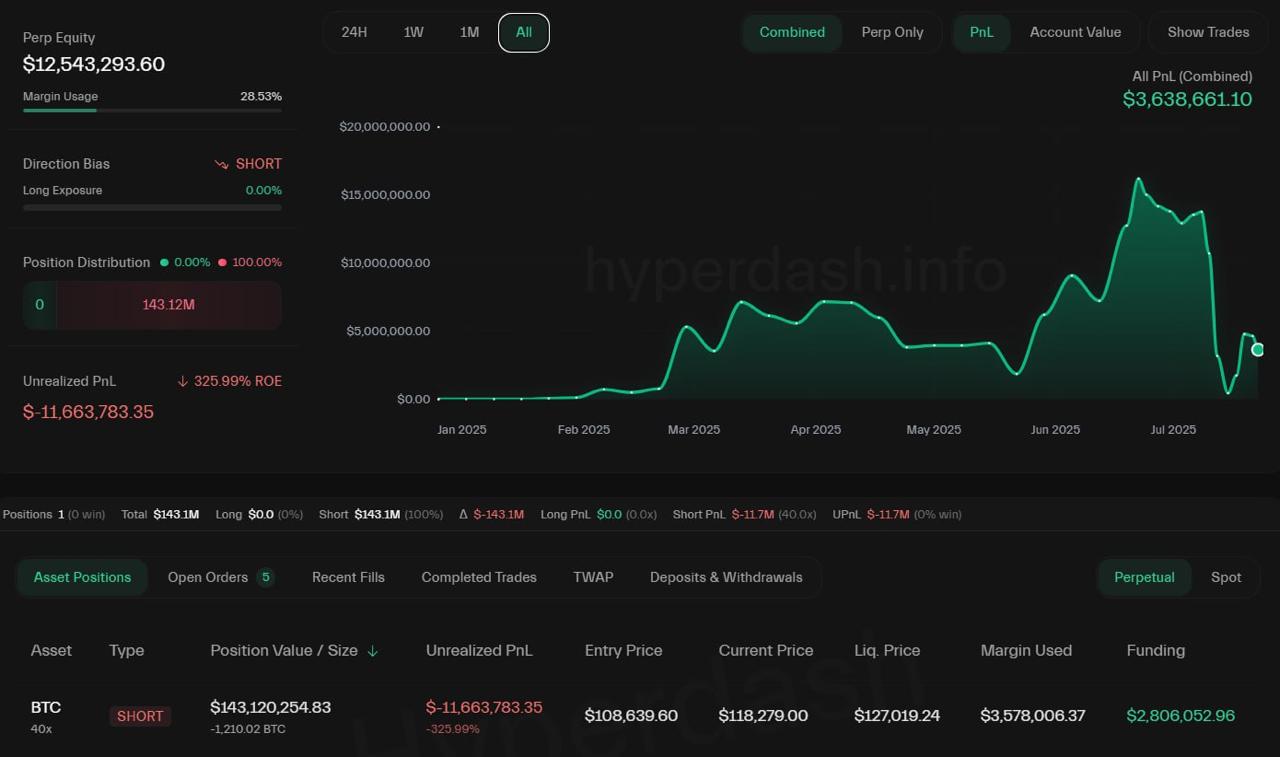Click the last data point on PnL chart
1280x757 pixels.
(1258, 349)
